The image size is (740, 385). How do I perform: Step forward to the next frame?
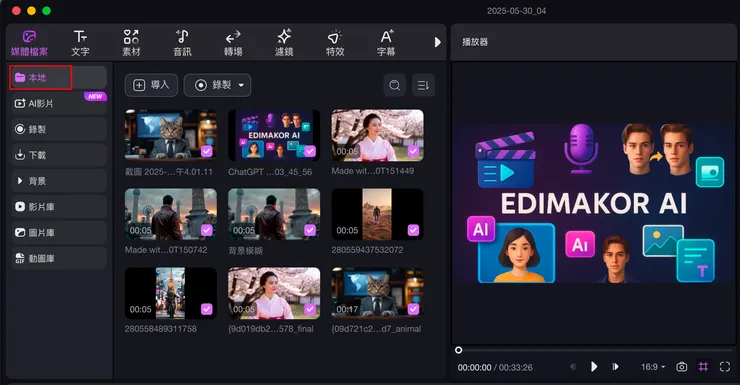click(x=615, y=367)
